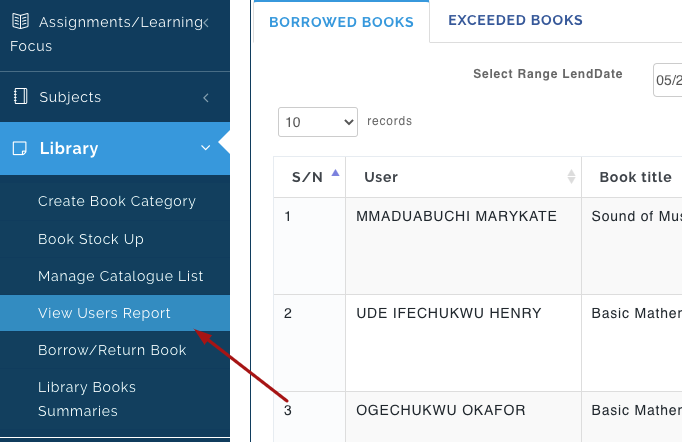The height and width of the screenshot is (442, 682).
Task: Click Basic Mather... title in row 3
Action: (632, 417)
